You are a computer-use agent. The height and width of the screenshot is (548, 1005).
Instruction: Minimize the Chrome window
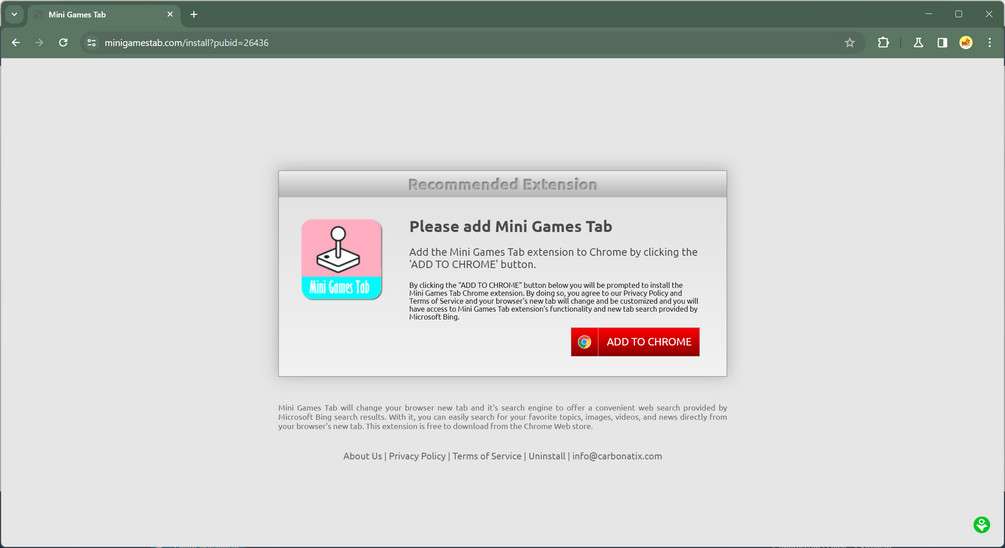coord(929,13)
